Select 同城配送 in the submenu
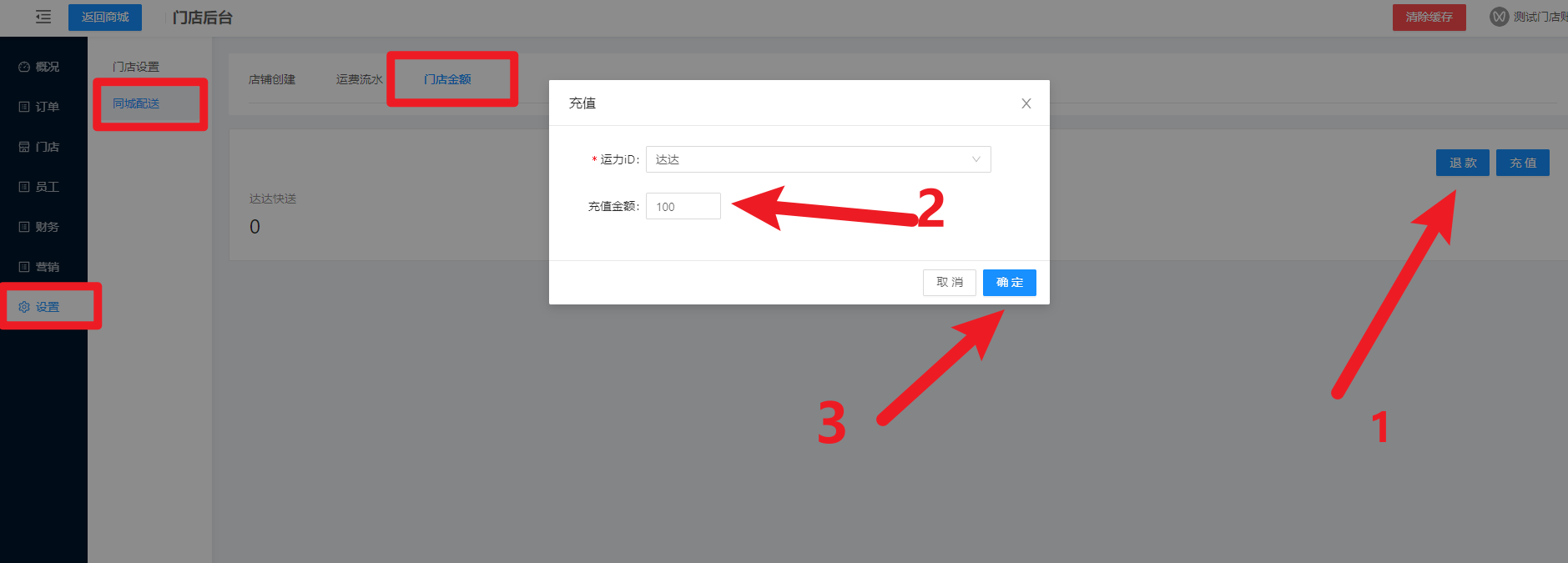Viewport: 1568px width, 563px height. point(136,103)
